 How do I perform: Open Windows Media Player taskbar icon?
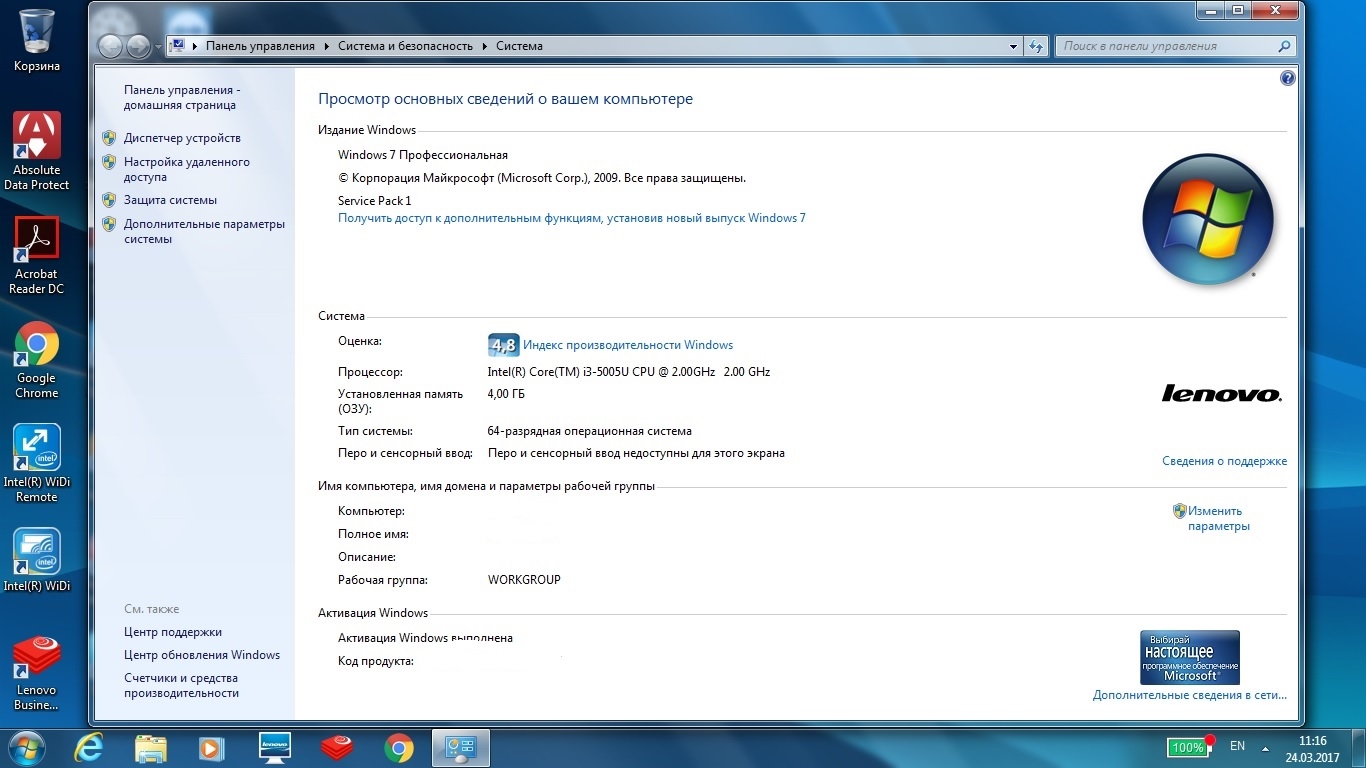pyautogui.click(x=211, y=748)
